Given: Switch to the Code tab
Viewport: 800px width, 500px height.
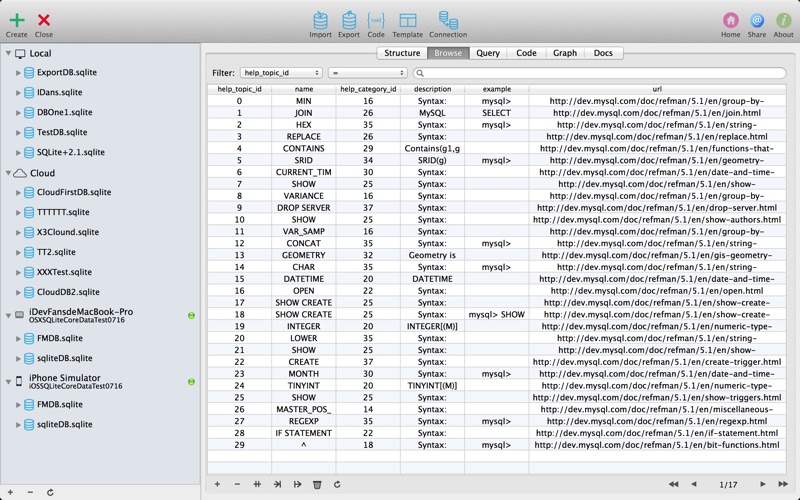Looking at the screenshot, I should [526, 53].
